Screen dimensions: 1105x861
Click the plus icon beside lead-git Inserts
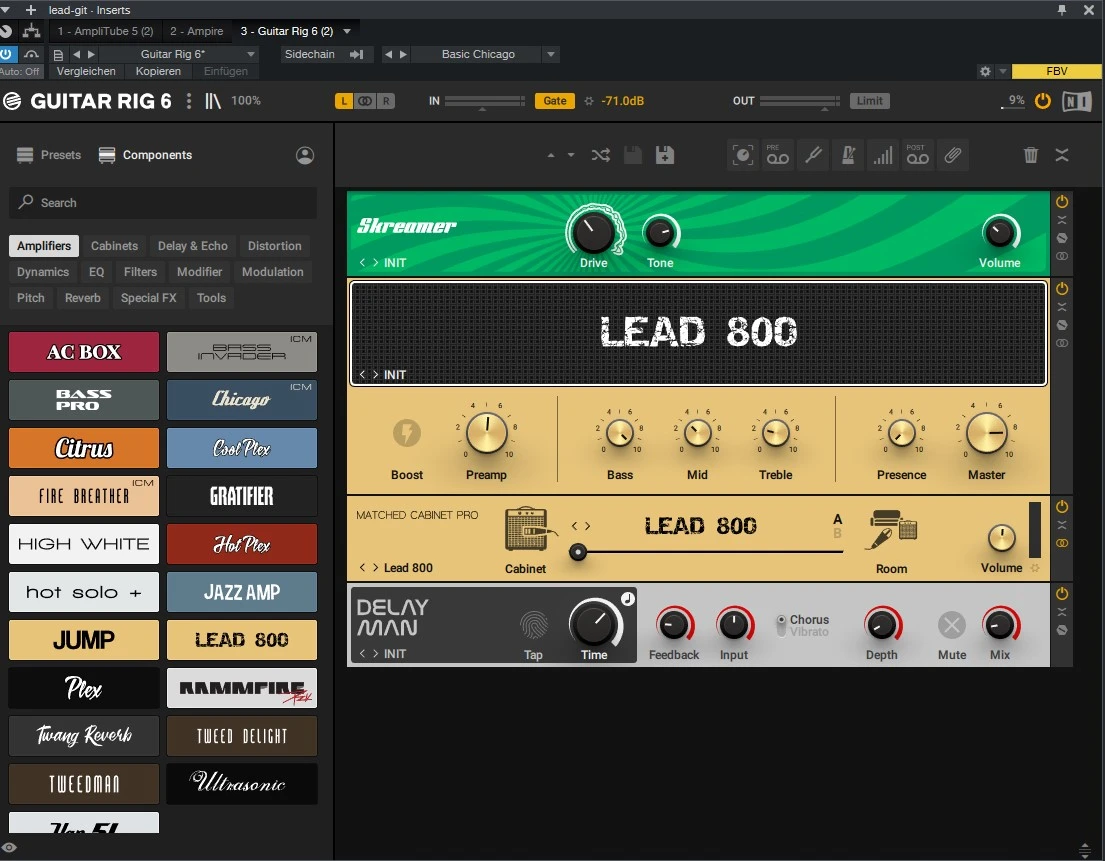pos(30,10)
